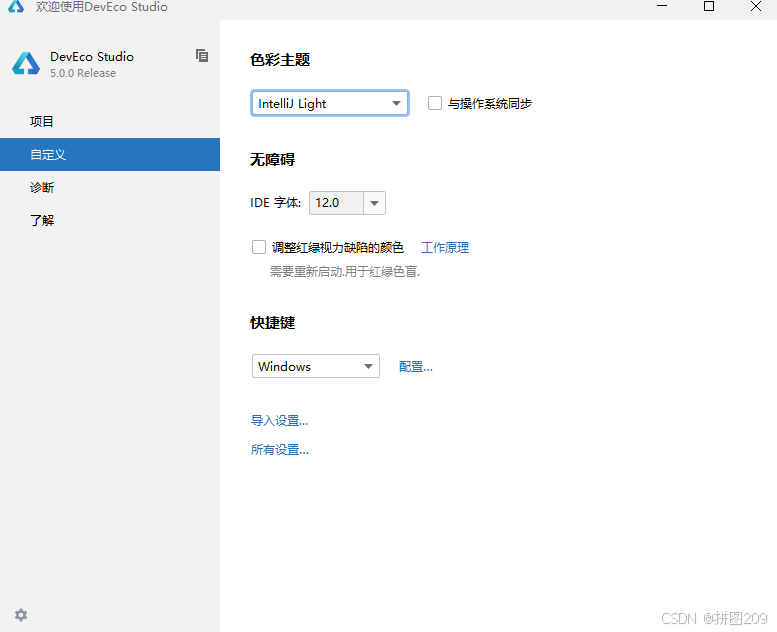Close the DevEco Studio welcome window

[x=756, y=6]
